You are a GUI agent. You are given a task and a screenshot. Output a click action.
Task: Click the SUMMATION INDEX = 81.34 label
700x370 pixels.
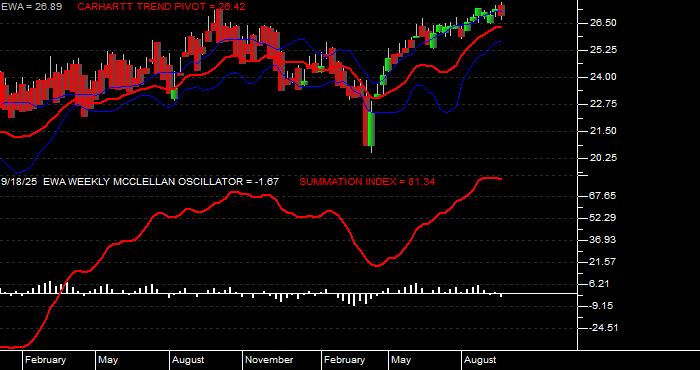tap(367, 182)
